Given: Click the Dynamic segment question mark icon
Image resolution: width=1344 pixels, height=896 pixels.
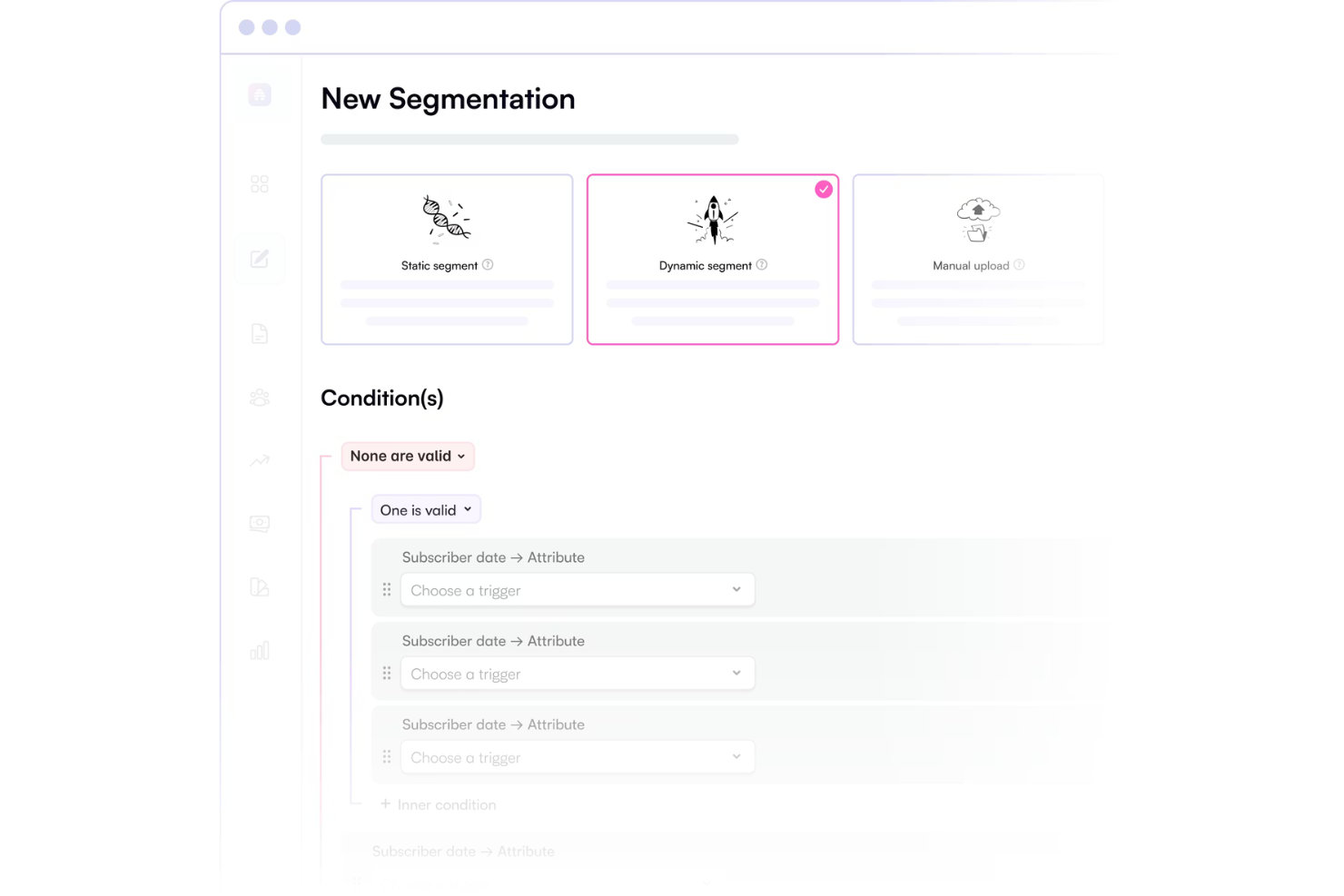Looking at the screenshot, I should click(x=761, y=265).
